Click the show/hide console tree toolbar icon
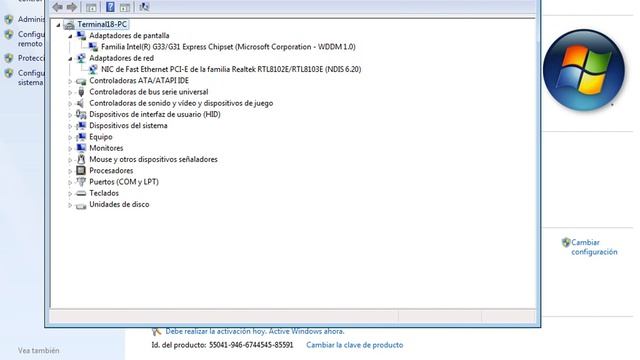640x360 pixels. click(91, 7)
